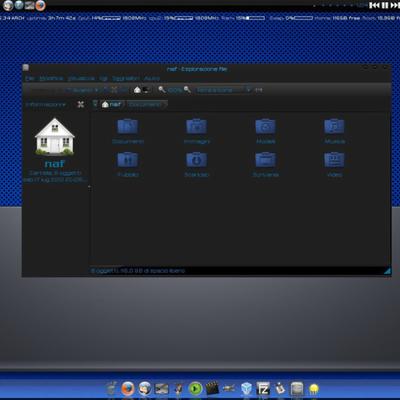Open the green play button app in dock
The height and width of the screenshot is (400, 400).
click(195, 389)
